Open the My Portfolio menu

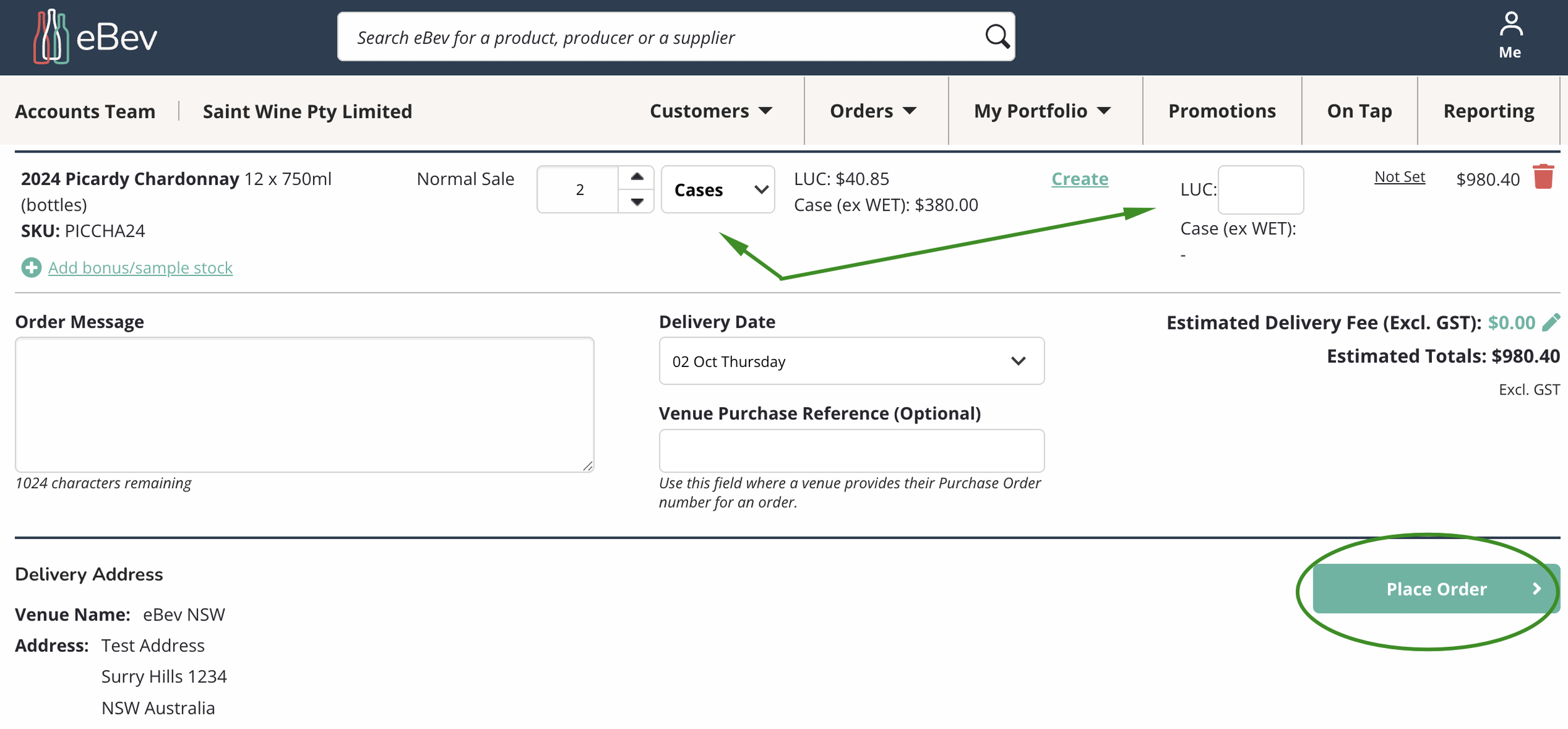pos(1042,111)
